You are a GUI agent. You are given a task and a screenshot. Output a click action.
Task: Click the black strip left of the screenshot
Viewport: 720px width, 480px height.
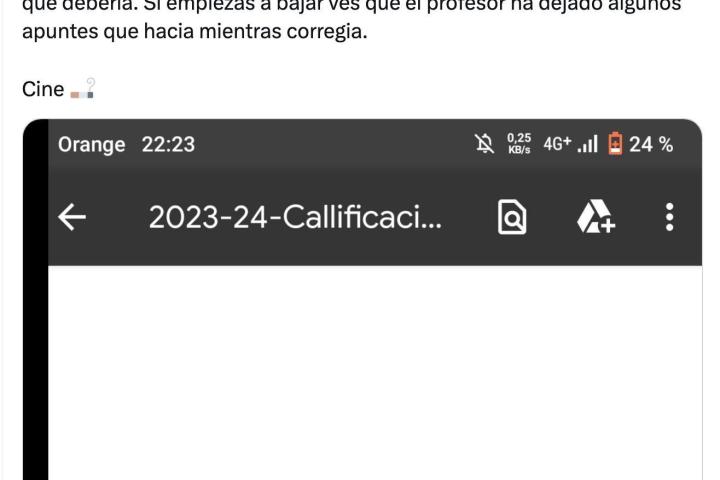tap(36, 299)
